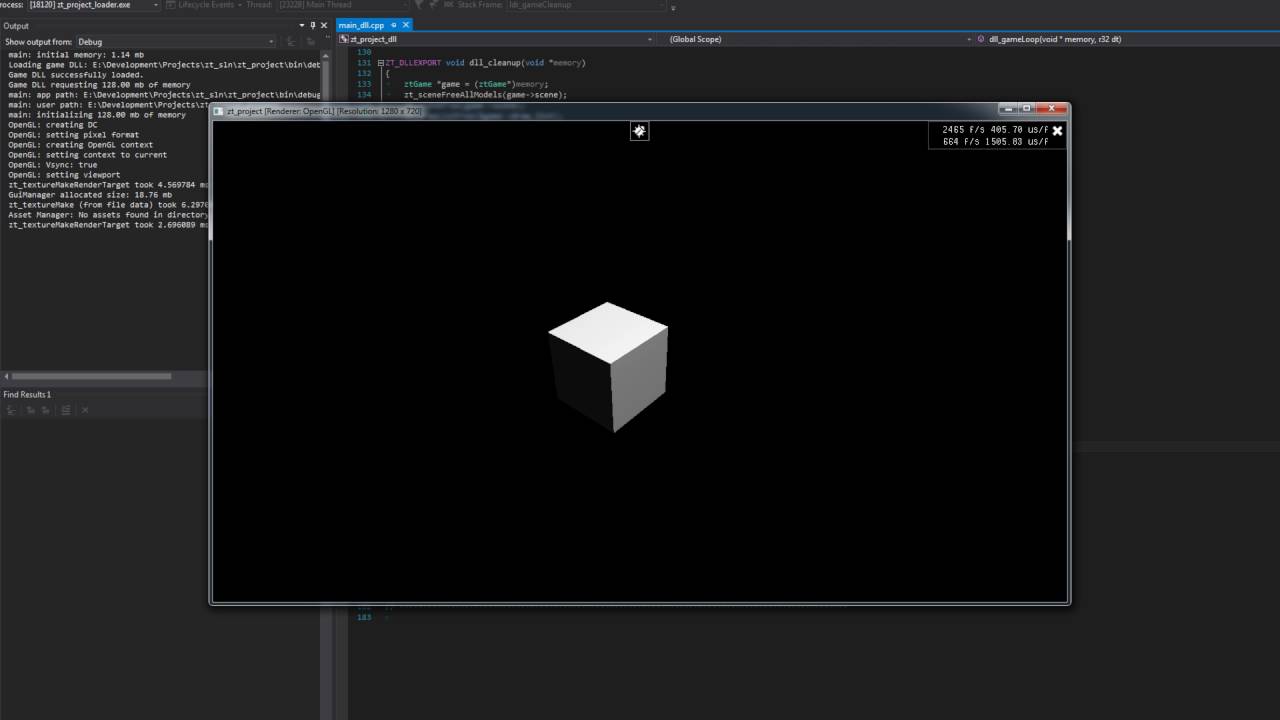Click the X clear icon in Find Results toolbar

[85, 410]
